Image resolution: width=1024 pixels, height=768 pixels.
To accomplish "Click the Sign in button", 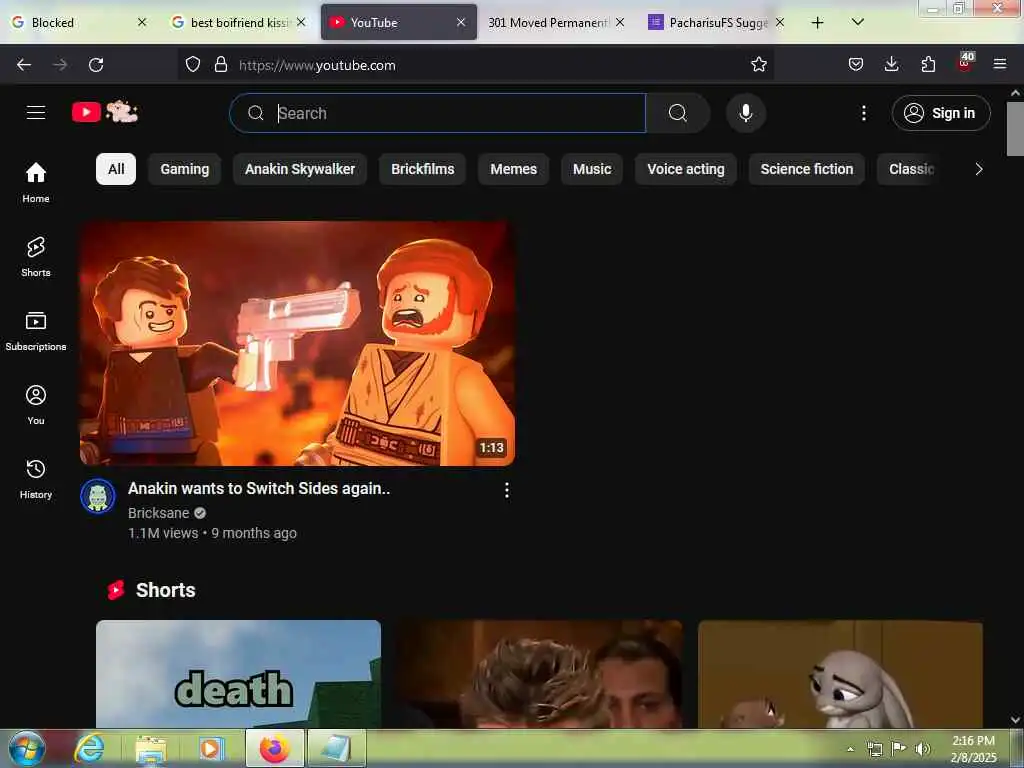I will click(x=941, y=113).
